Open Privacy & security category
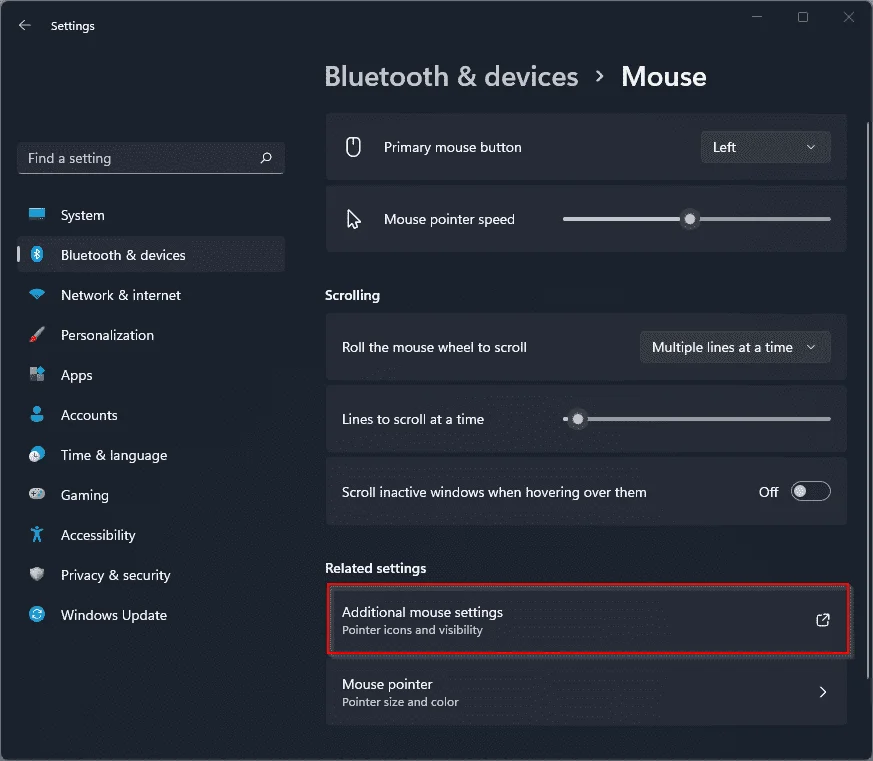 point(151,575)
